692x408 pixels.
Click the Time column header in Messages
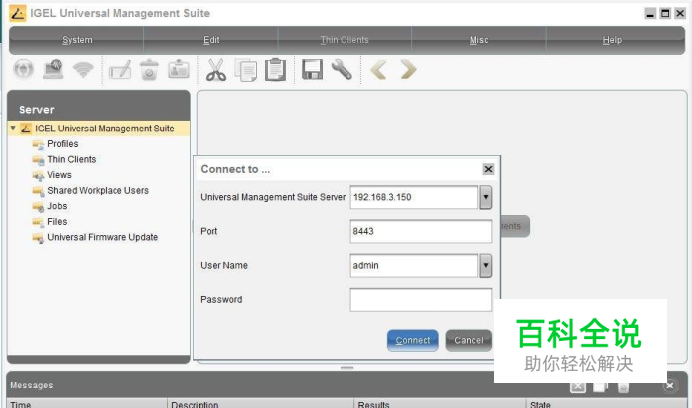[x=87, y=404]
